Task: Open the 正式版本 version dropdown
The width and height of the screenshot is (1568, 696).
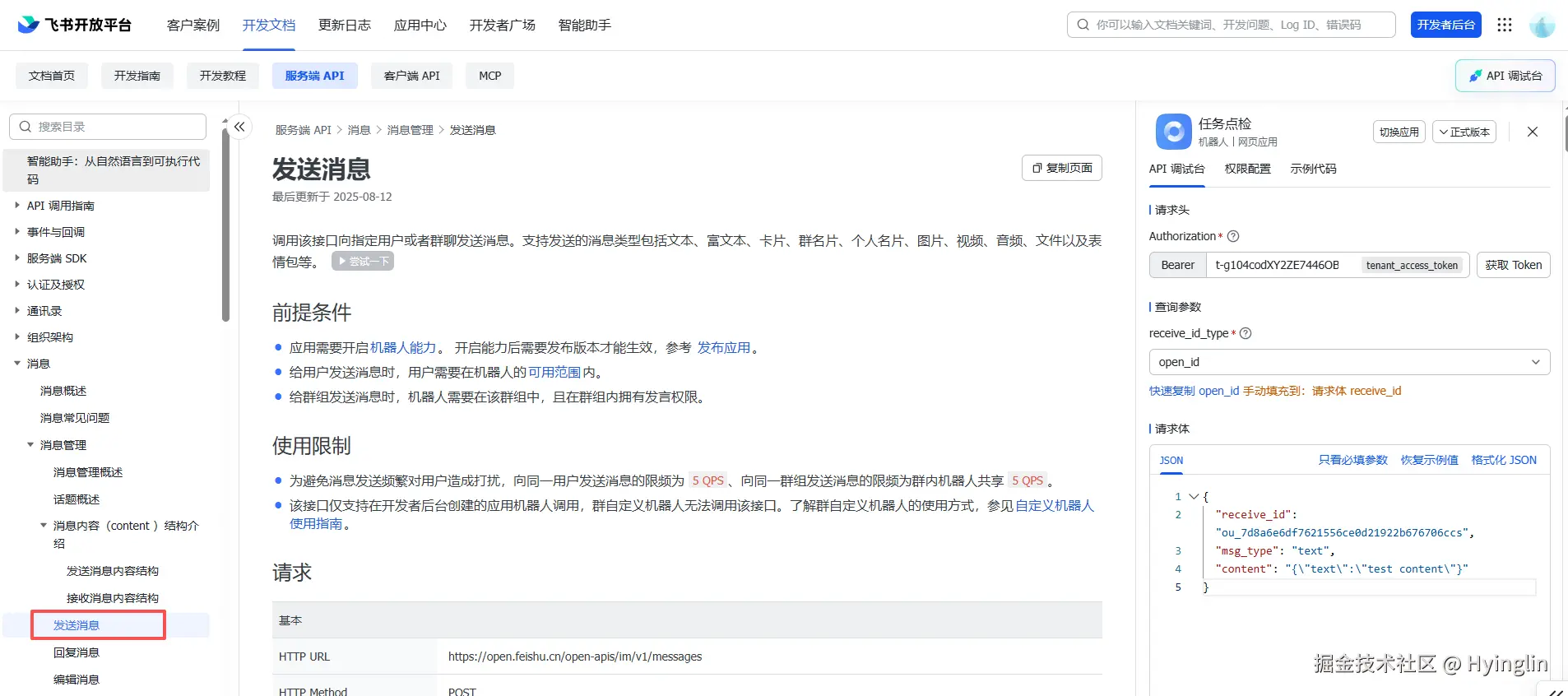Action: [1464, 132]
